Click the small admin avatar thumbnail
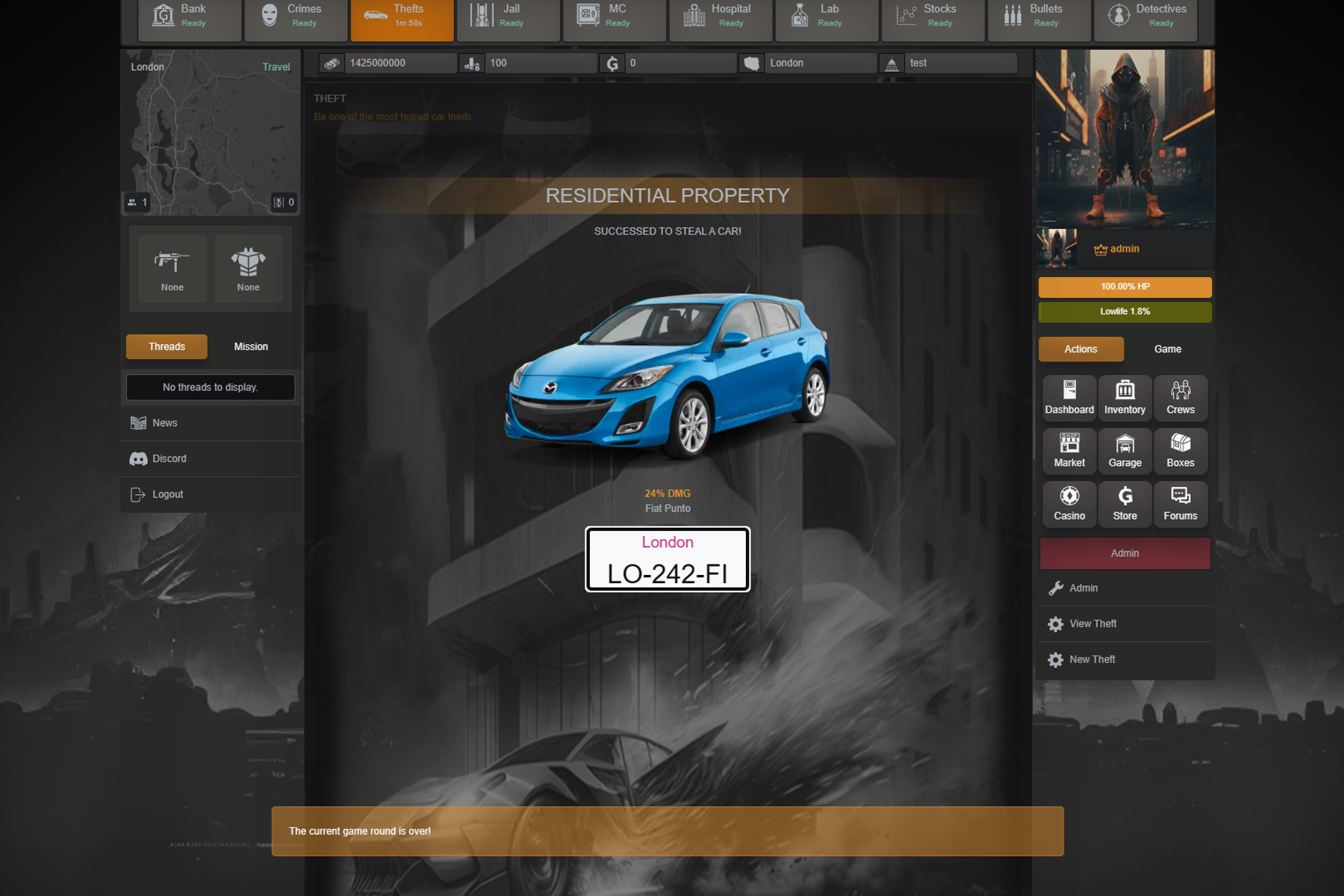This screenshot has width=1344, height=896. (x=1057, y=248)
